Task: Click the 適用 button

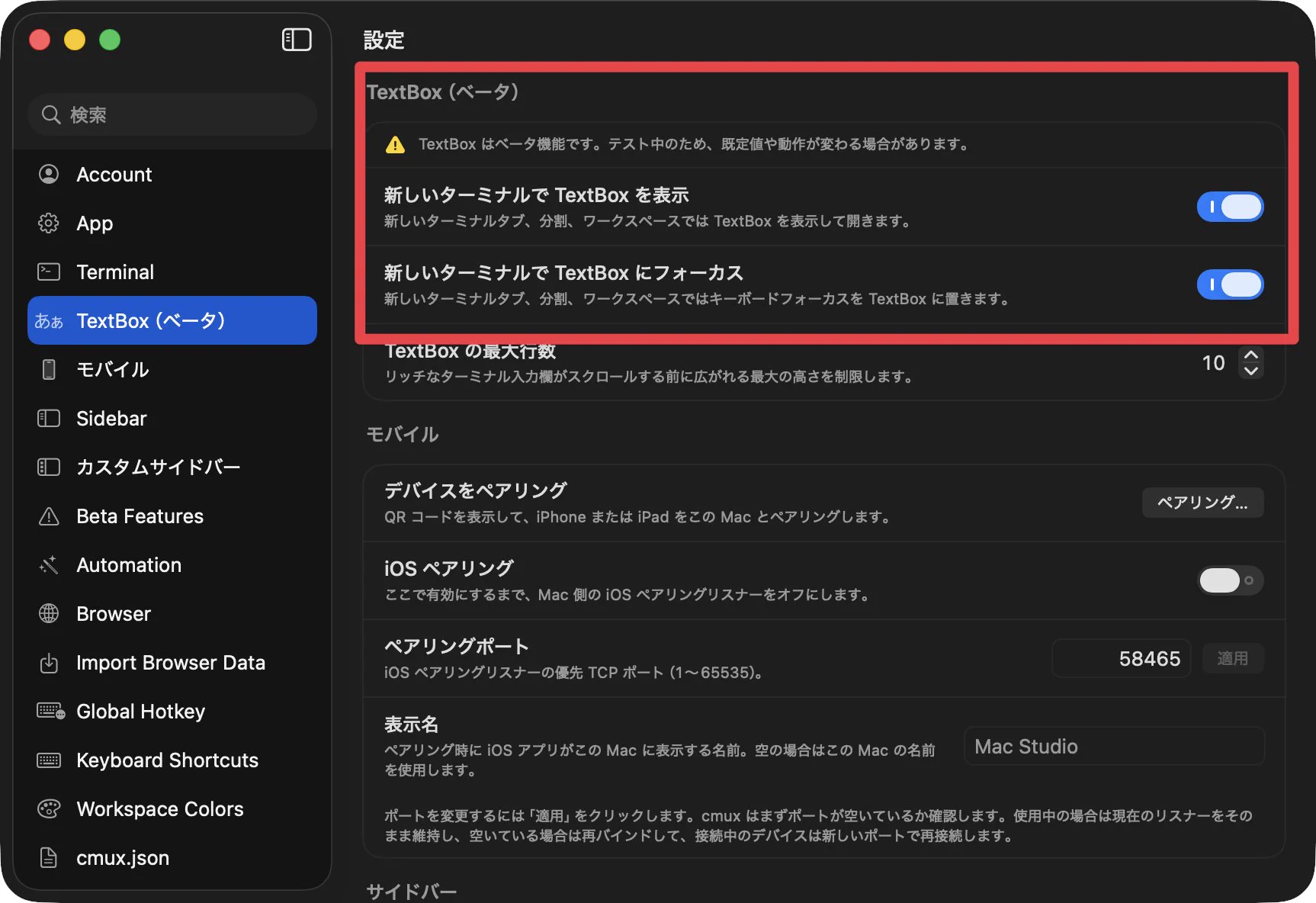Action: coord(1232,658)
